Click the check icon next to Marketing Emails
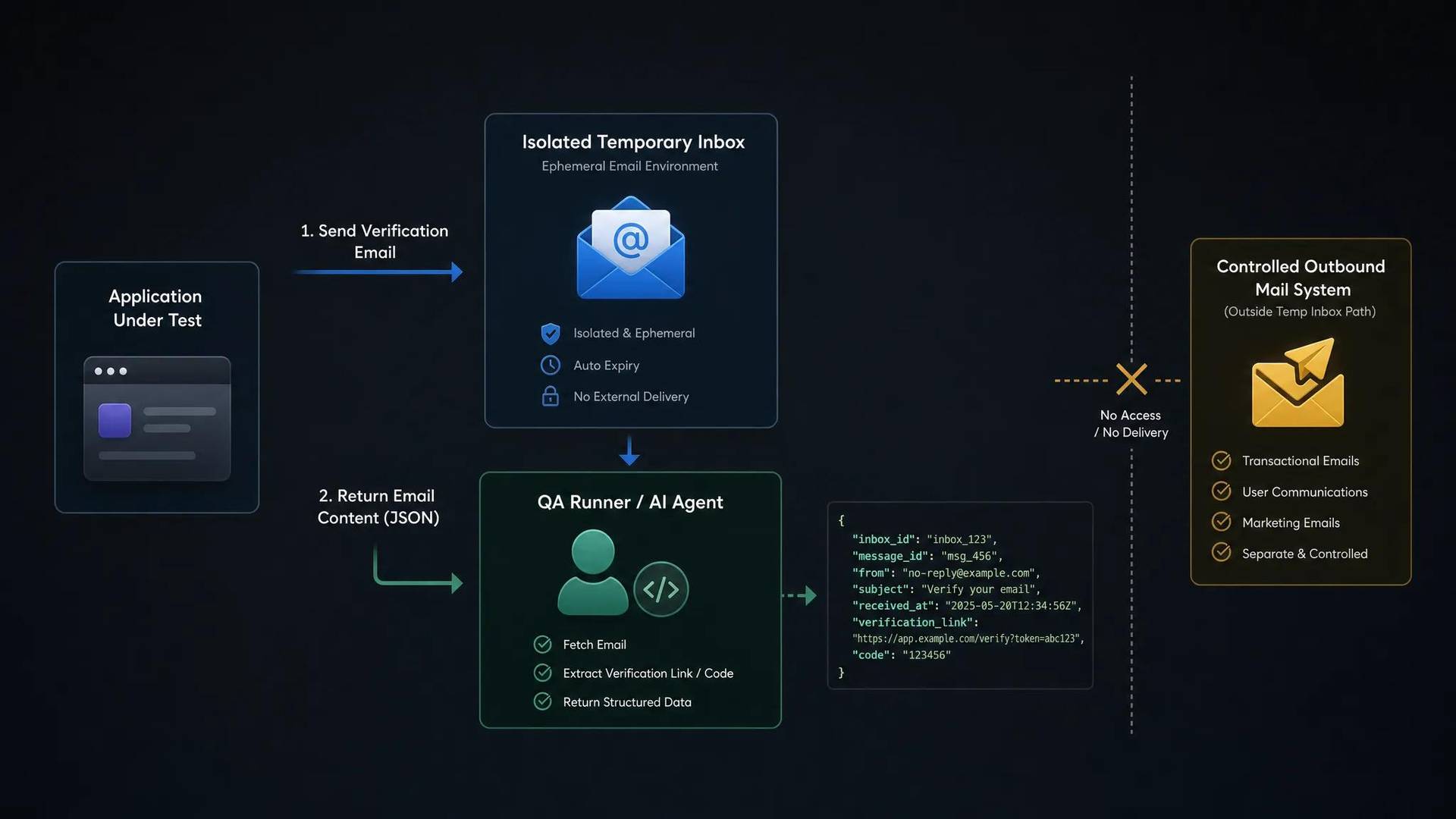Image resolution: width=1456 pixels, height=819 pixels. tap(1222, 522)
